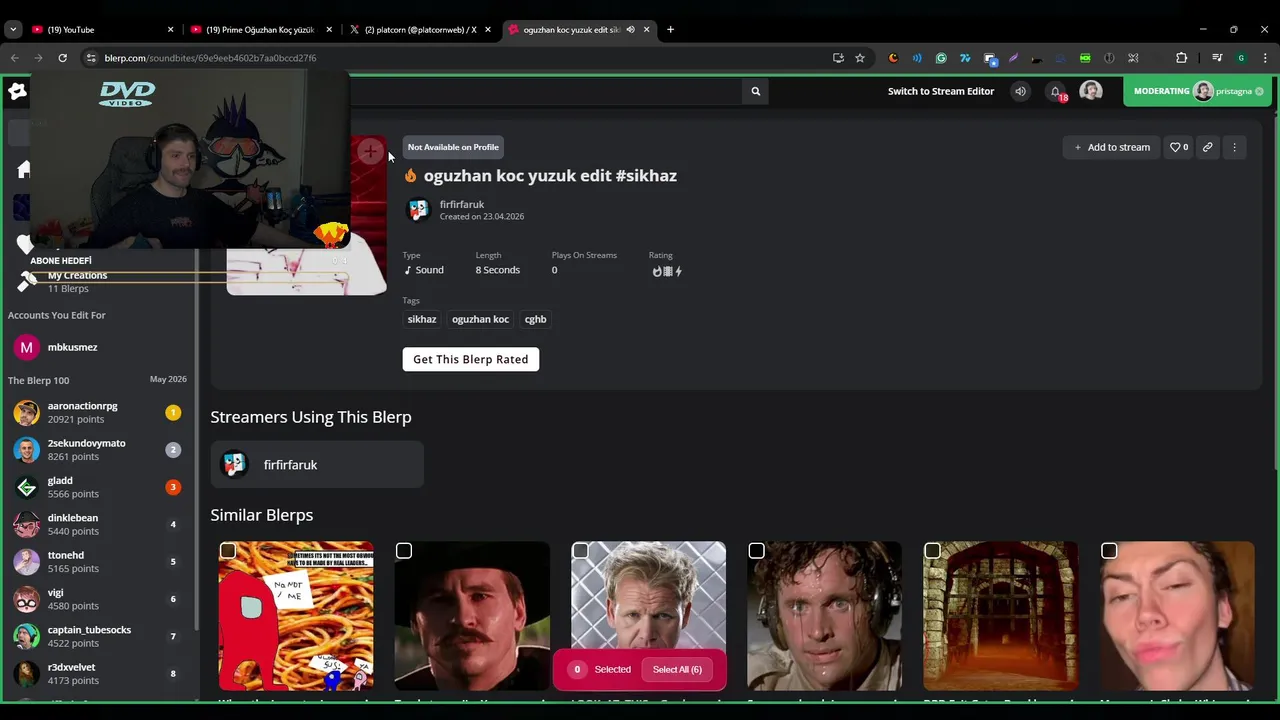Switch to the YouTube tab

click(100, 30)
